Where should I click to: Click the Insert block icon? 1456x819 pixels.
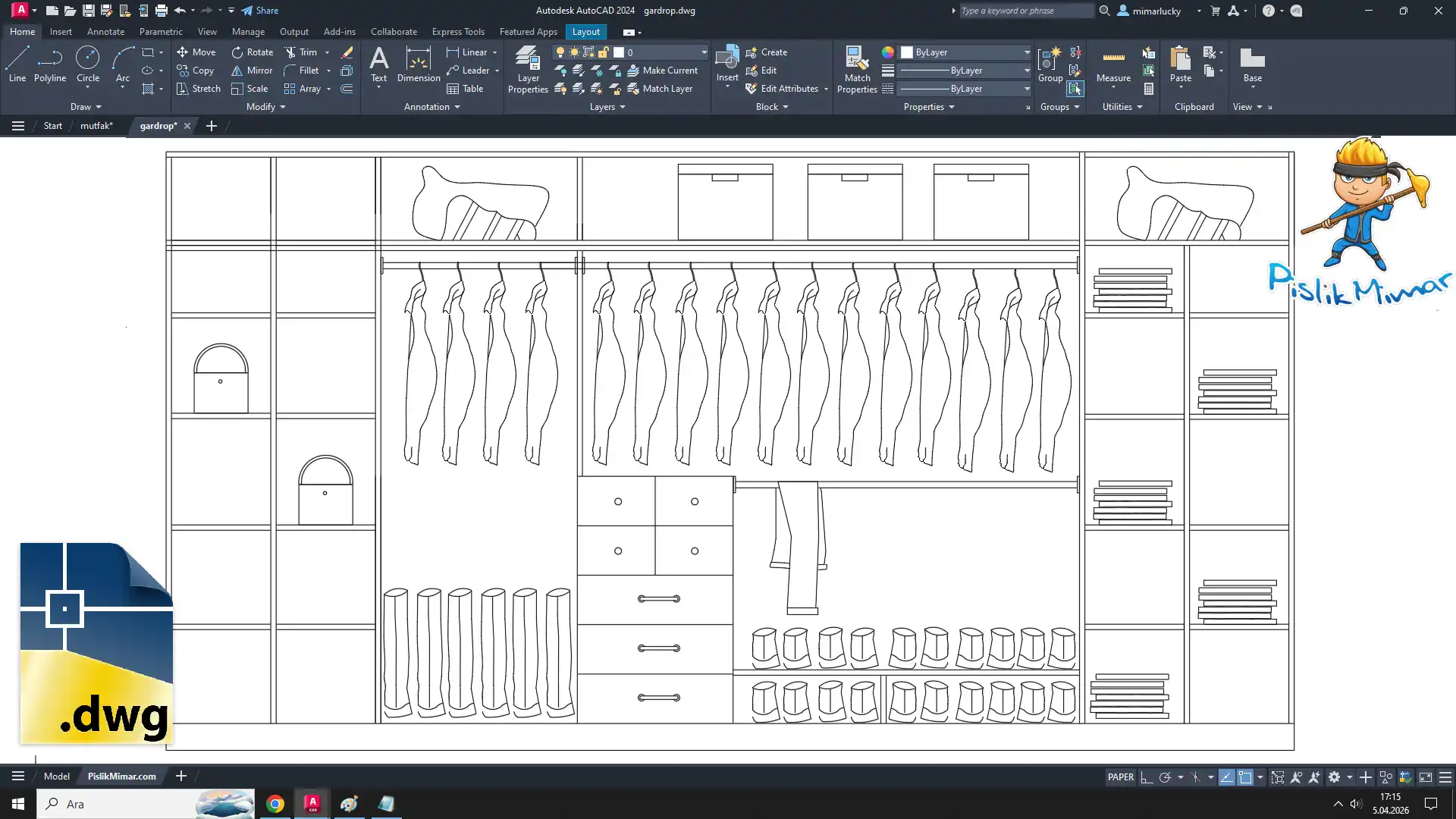(x=726, y=59)
